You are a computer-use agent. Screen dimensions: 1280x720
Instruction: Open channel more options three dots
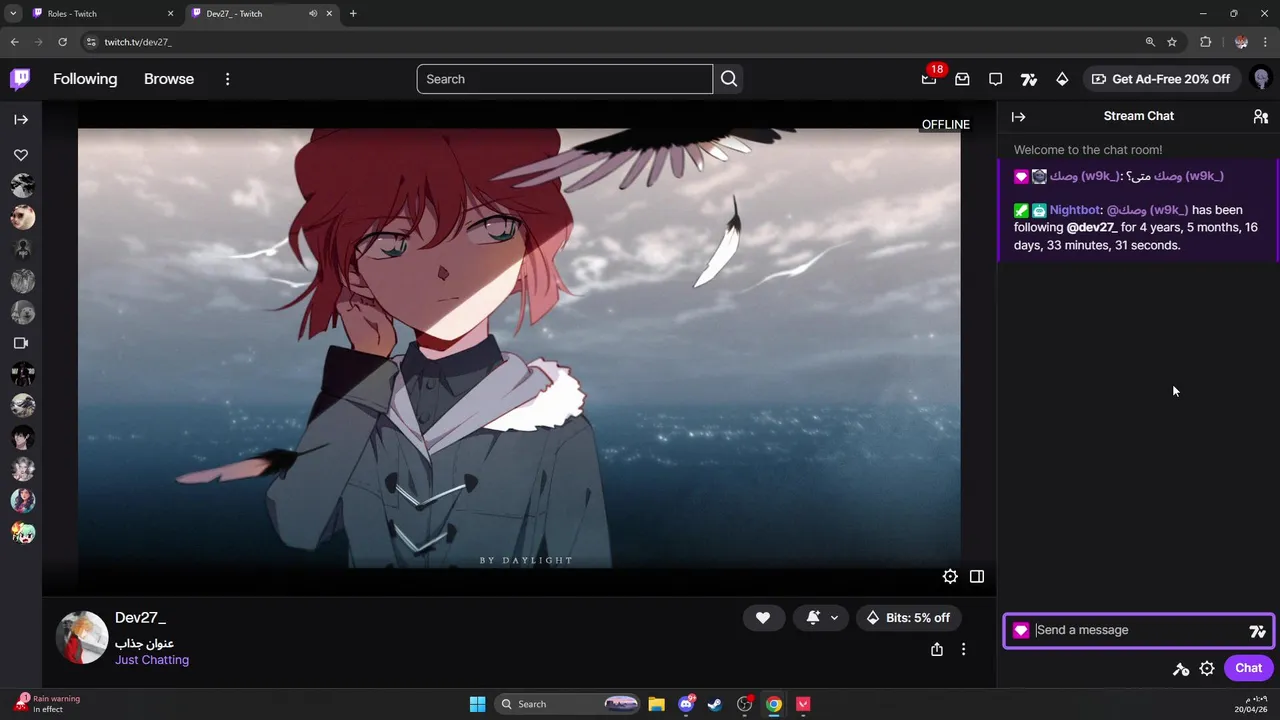963,649
